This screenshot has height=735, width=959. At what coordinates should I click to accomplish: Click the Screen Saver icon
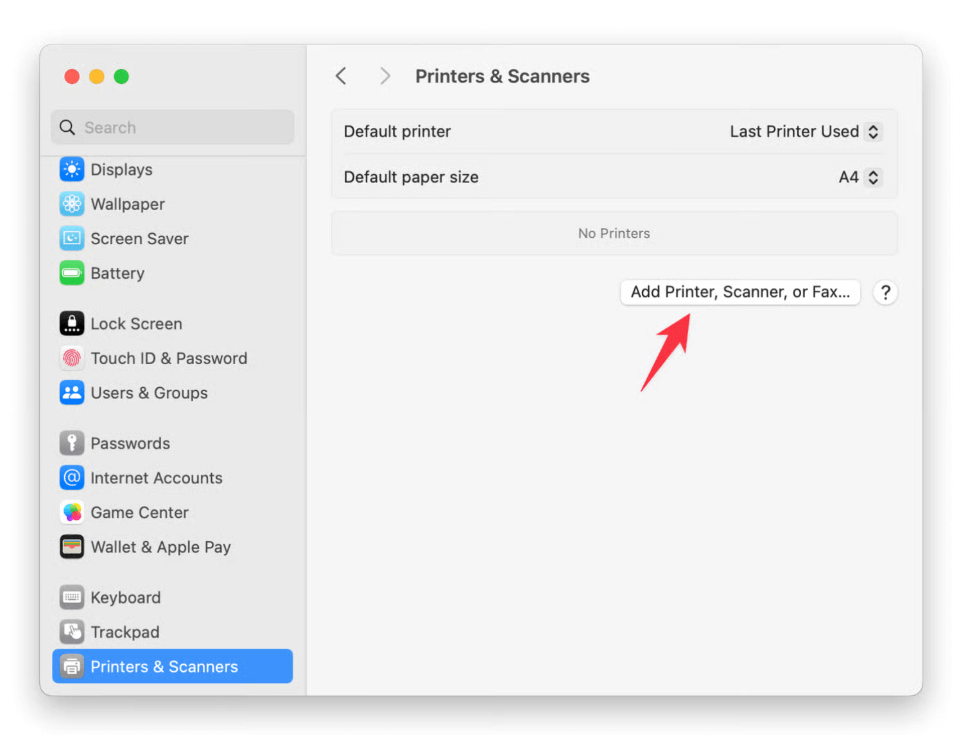point(72,238)
